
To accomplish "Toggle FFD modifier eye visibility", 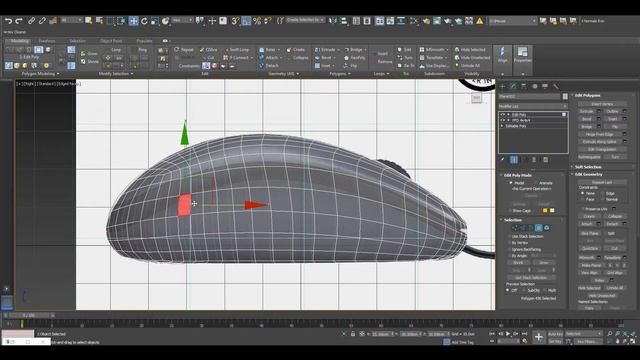I will tap(502, 120).
